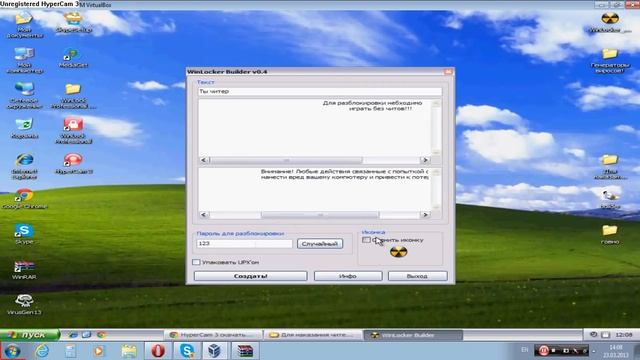Click inside the upper message text area
Screen dimensions: 640x360
(x=314, y=127)
